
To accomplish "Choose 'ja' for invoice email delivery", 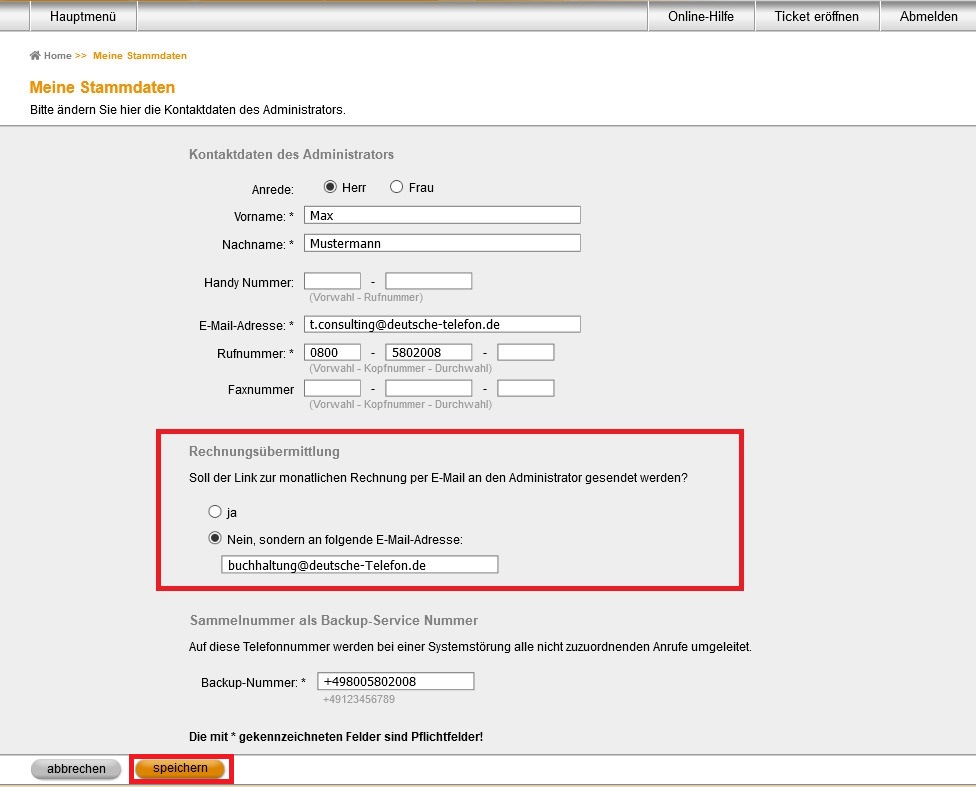I will [215, 512].
